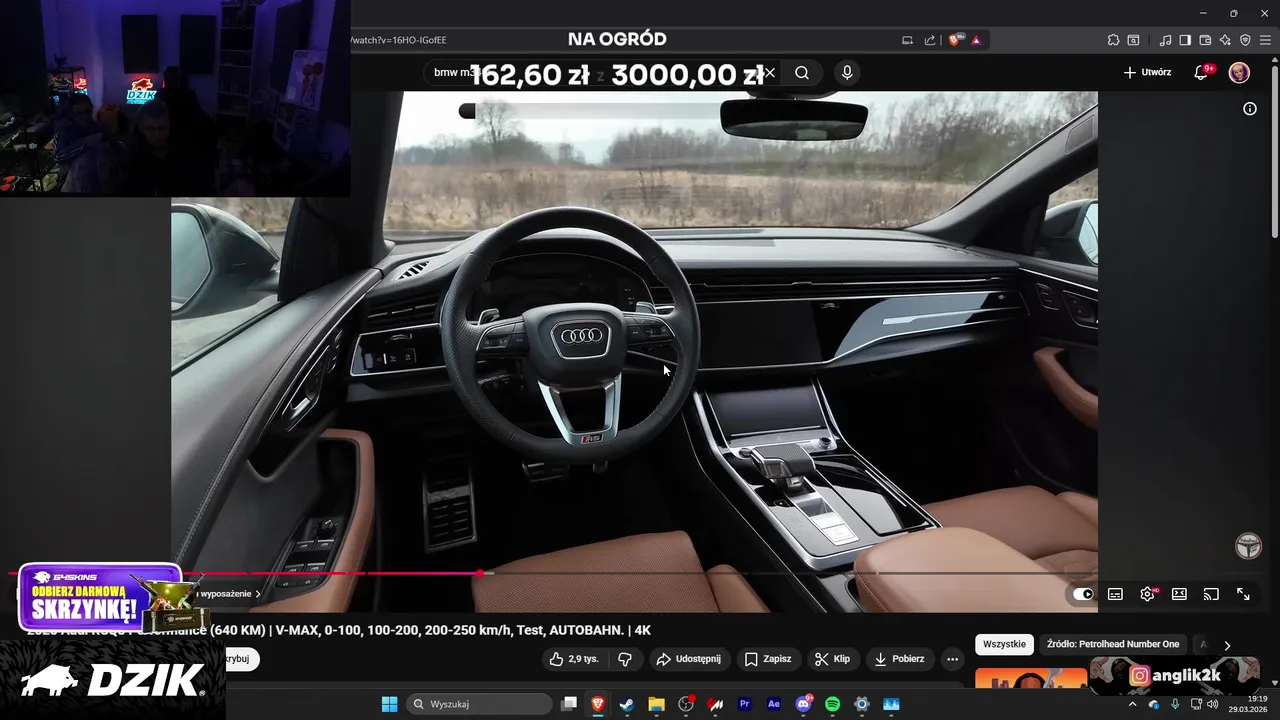Open Discord from the taskbar
The image size is (1280, 720).
(x=803, y=704)
